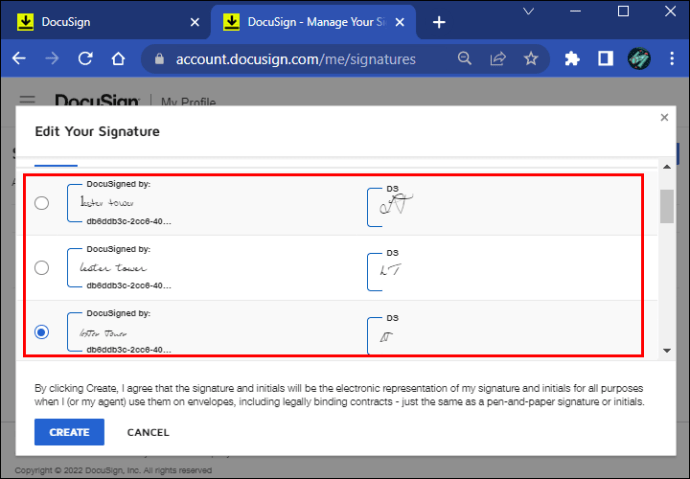Image resolution: width=690 pixels, height=479 pixels.
Task: Select the first signature style radio button
Action: [42, 203]
